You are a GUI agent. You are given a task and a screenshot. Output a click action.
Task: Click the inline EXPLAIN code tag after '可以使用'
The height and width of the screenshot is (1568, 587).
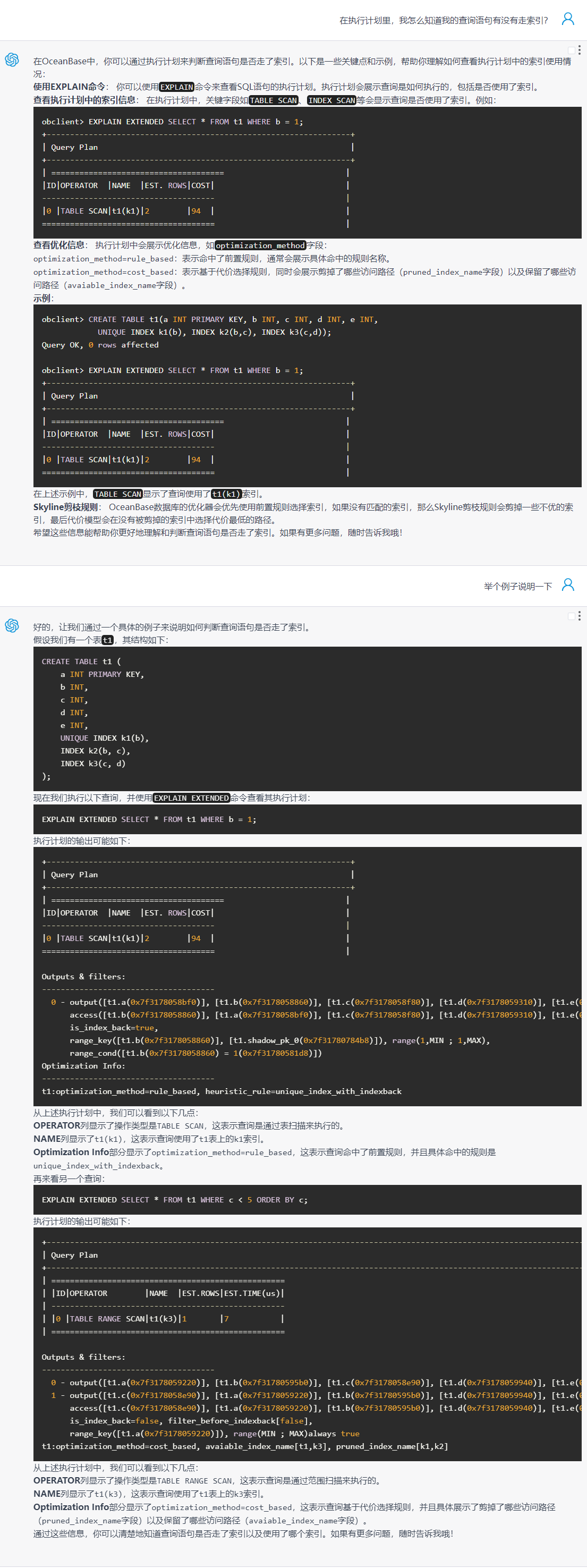176,87
